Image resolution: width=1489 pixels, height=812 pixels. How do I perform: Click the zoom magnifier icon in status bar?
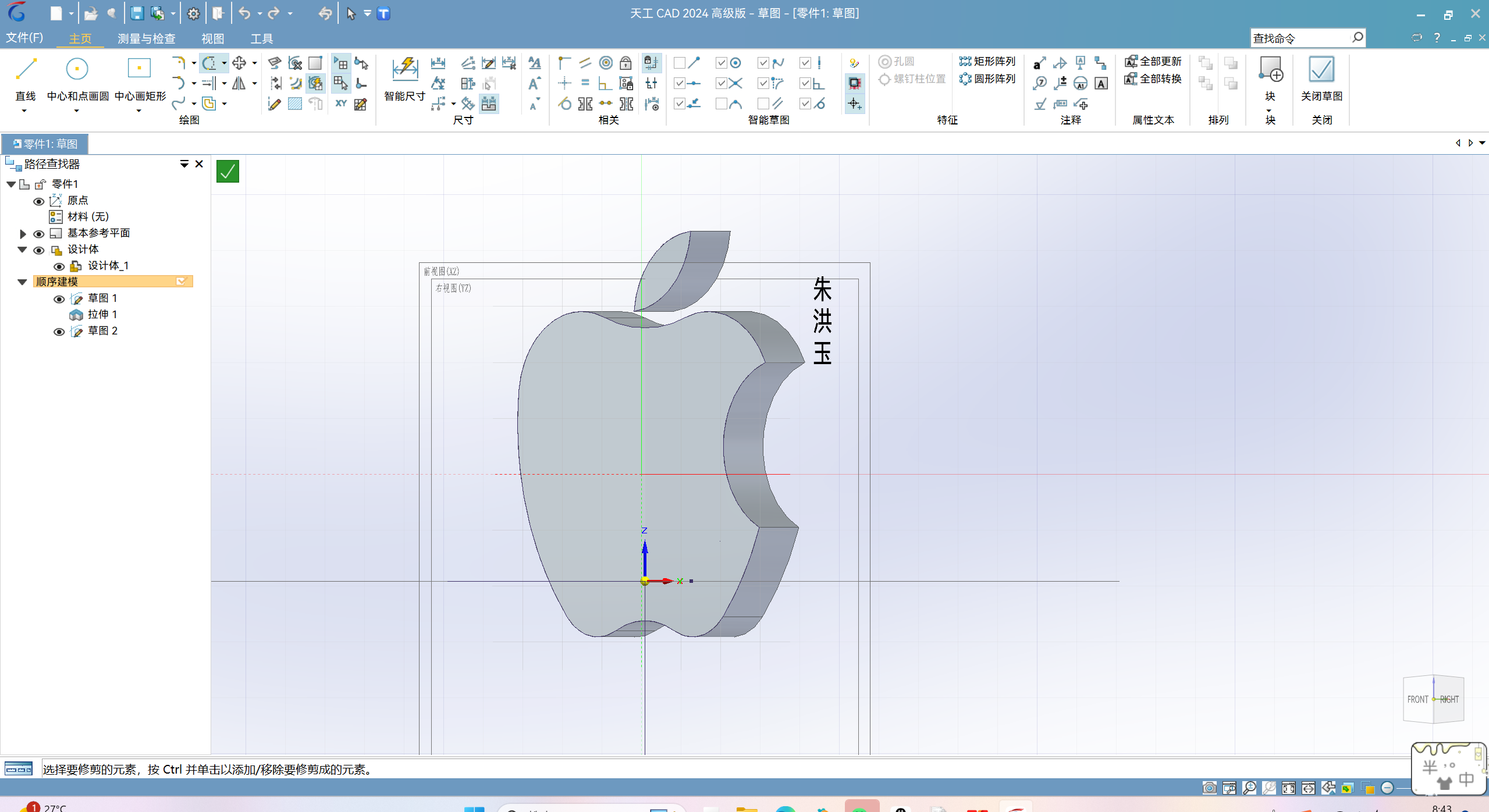[1249, 788]
